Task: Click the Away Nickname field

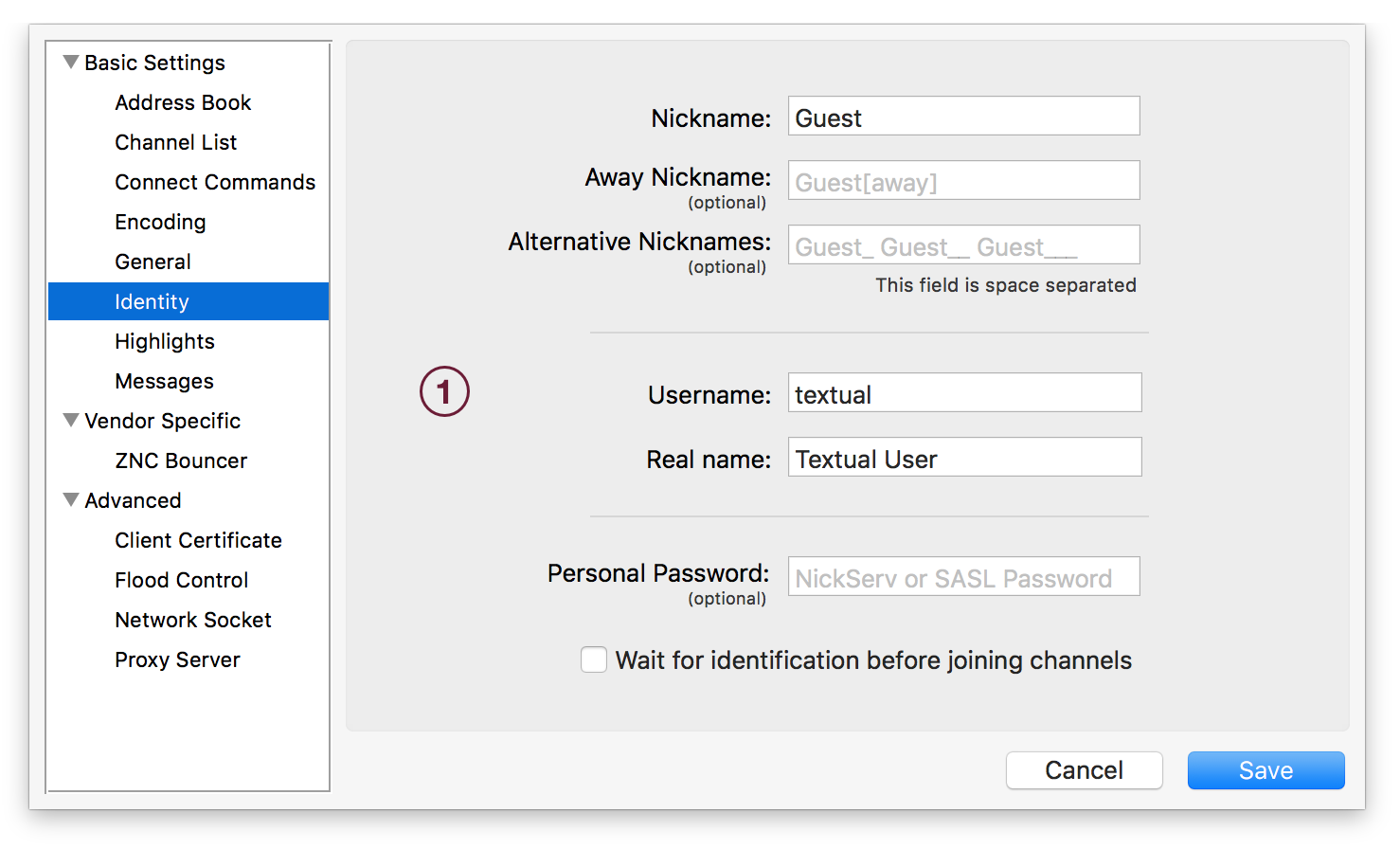Action: pos(964,180)
